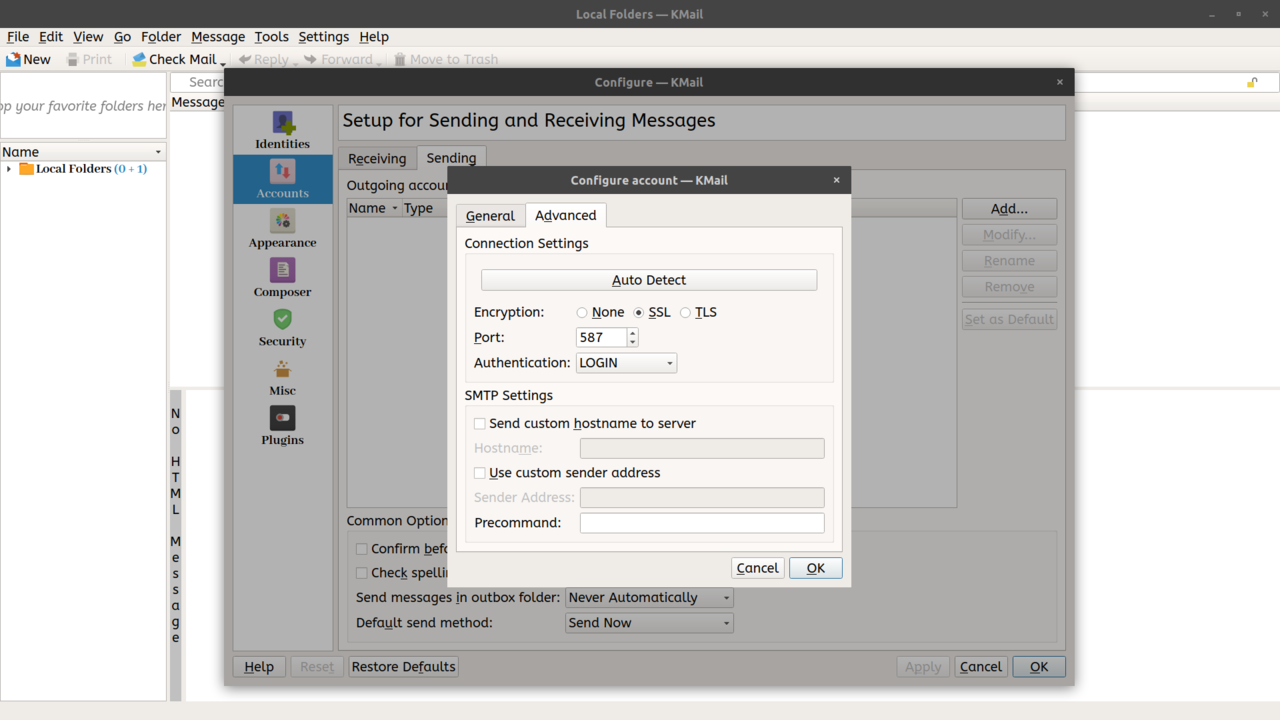Switch to the General tab
Screen dimensions: 1280x720
coord(490,216)
